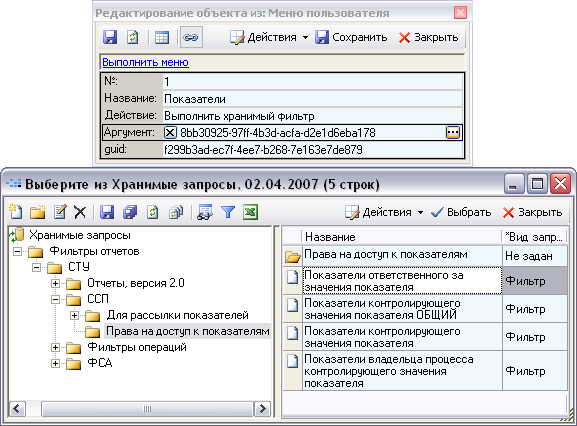Click the Выбрать button
This screenshot has height=426, width=577.
(x=461, y=212)
